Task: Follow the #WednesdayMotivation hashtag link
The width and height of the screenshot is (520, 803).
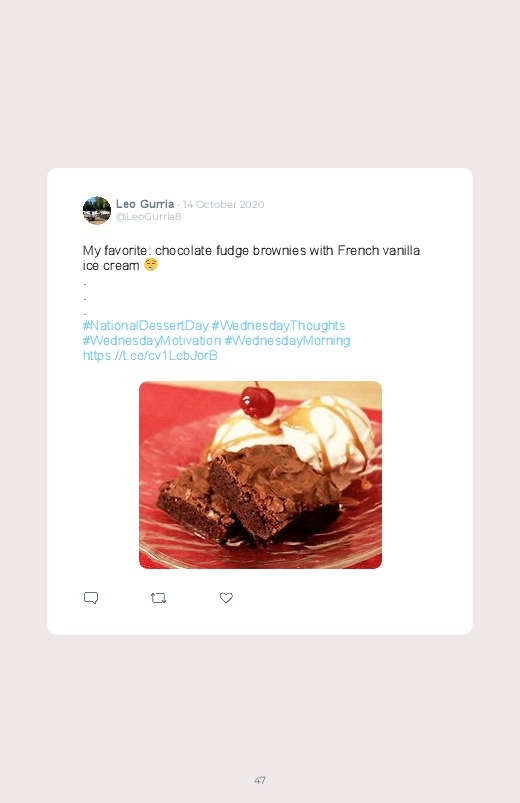Action: pyautogui.click(x=152, y=341)
